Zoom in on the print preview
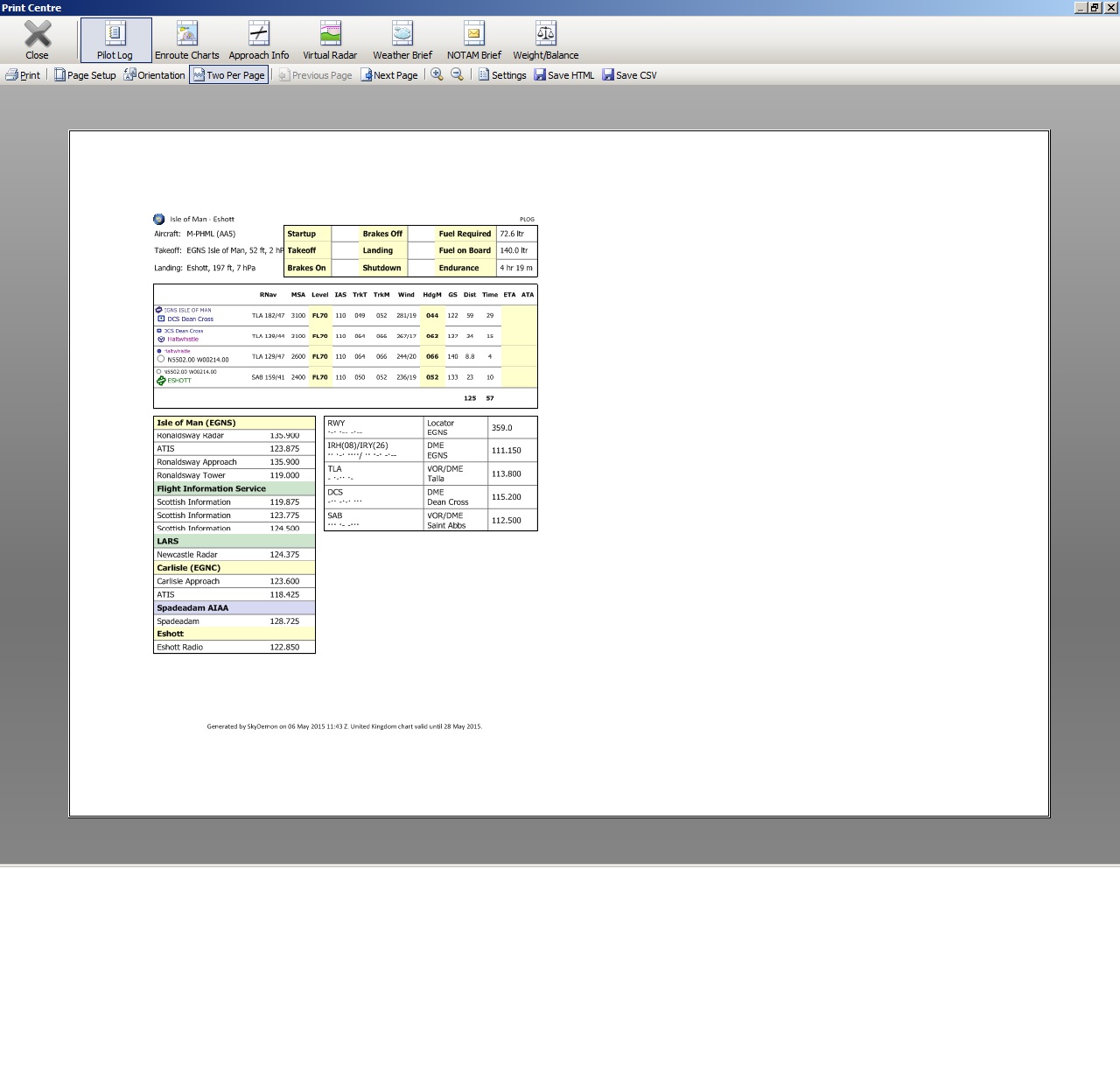This screenshot has height=1073, width=1120. 437,75
